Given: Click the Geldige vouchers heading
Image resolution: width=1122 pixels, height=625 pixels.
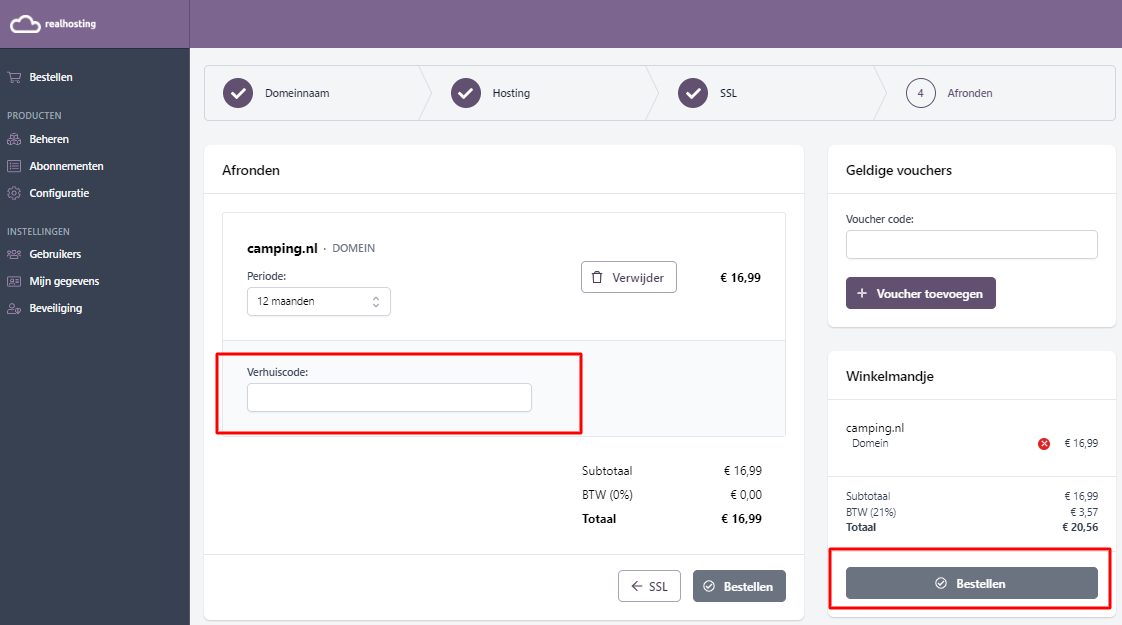Looking at the screenshot, I should tap(899, 170).
